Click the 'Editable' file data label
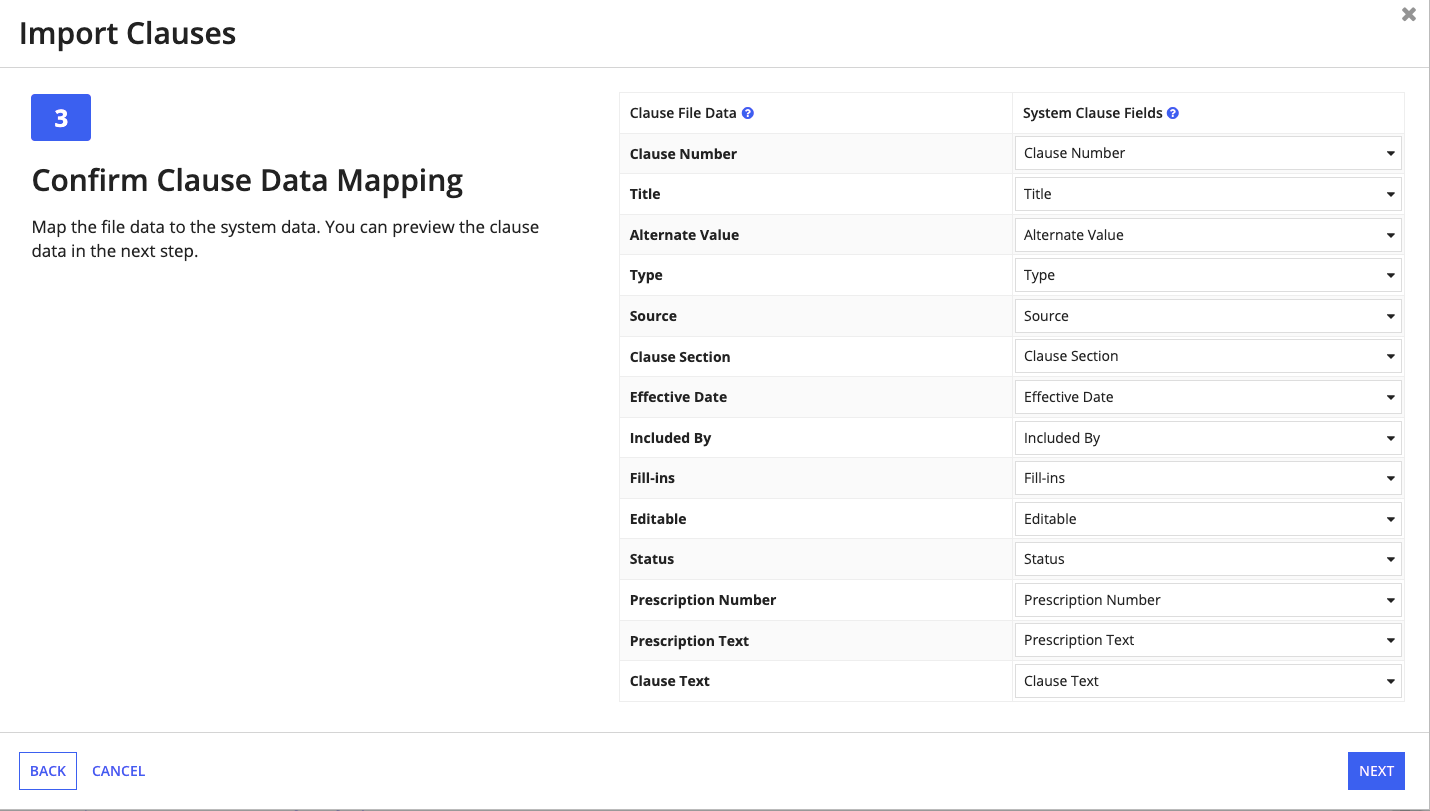The height and width of the screenshot is (811, 1430). click(658, 519)
